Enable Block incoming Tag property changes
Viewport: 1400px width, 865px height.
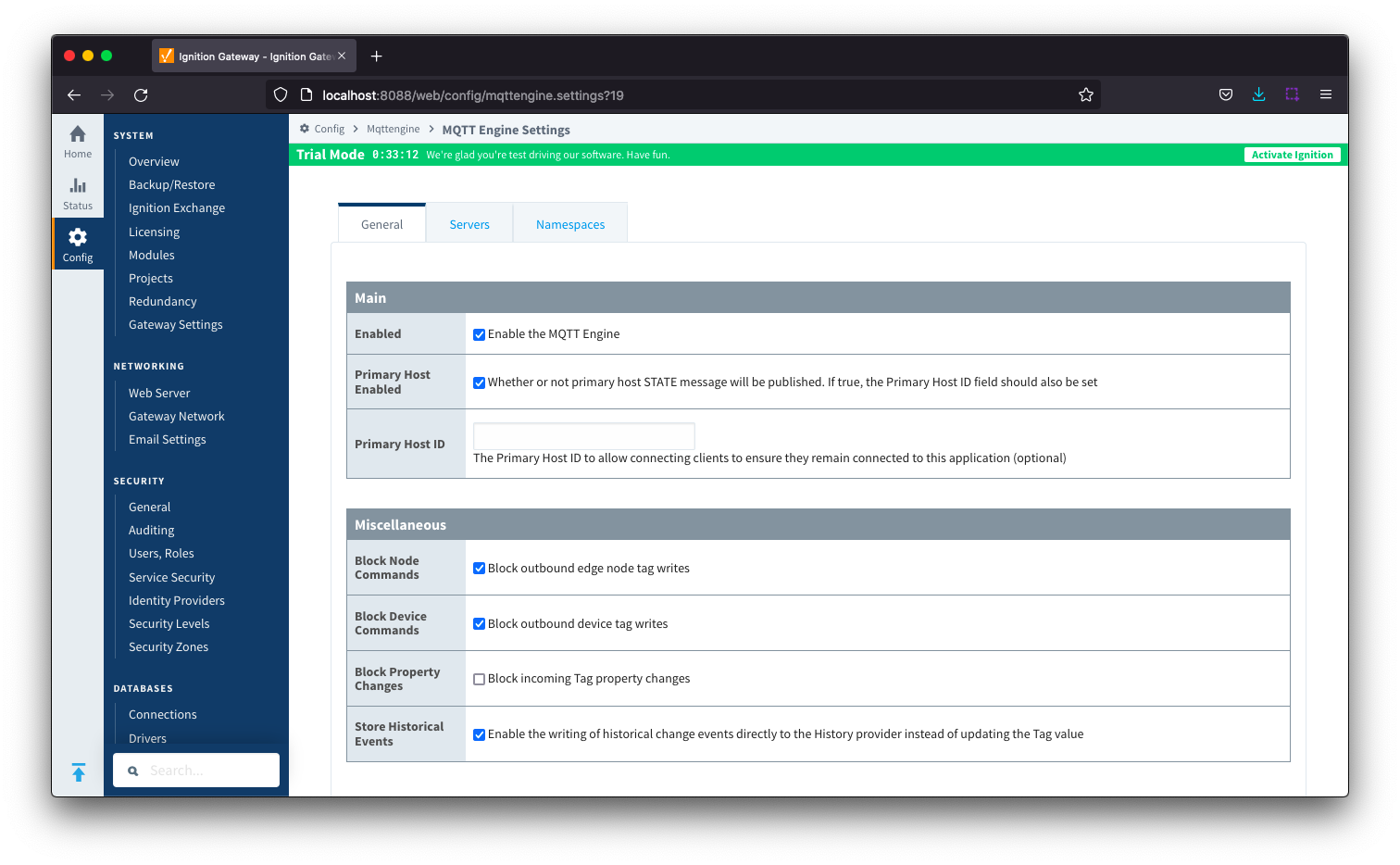click(x=479, y=679)
